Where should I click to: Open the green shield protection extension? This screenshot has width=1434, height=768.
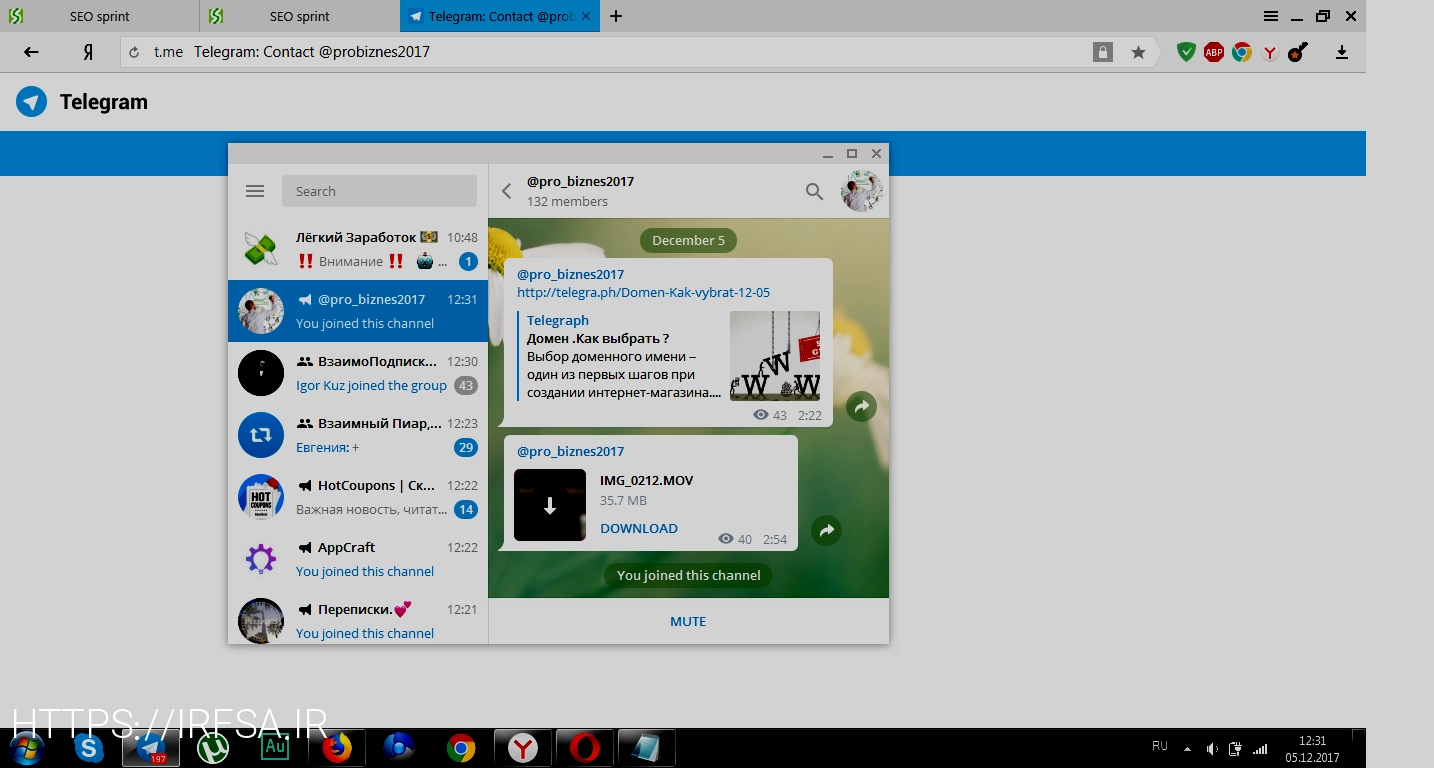1186,52
